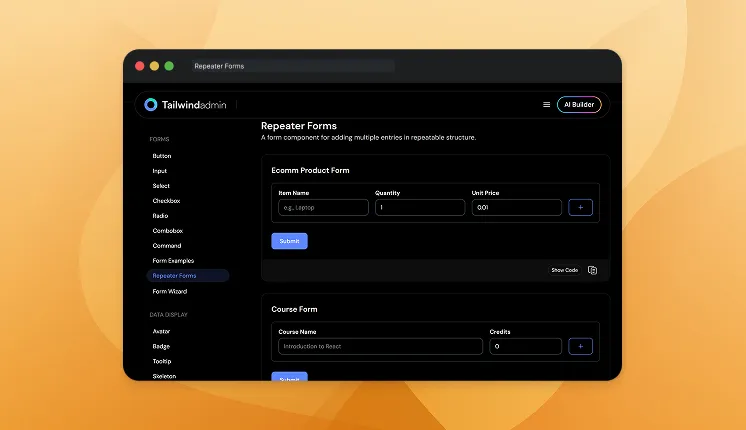Viewport: 746px width, 430px height.
Task: Open Tooltip in the sidebar
Action: pos(162,362)
